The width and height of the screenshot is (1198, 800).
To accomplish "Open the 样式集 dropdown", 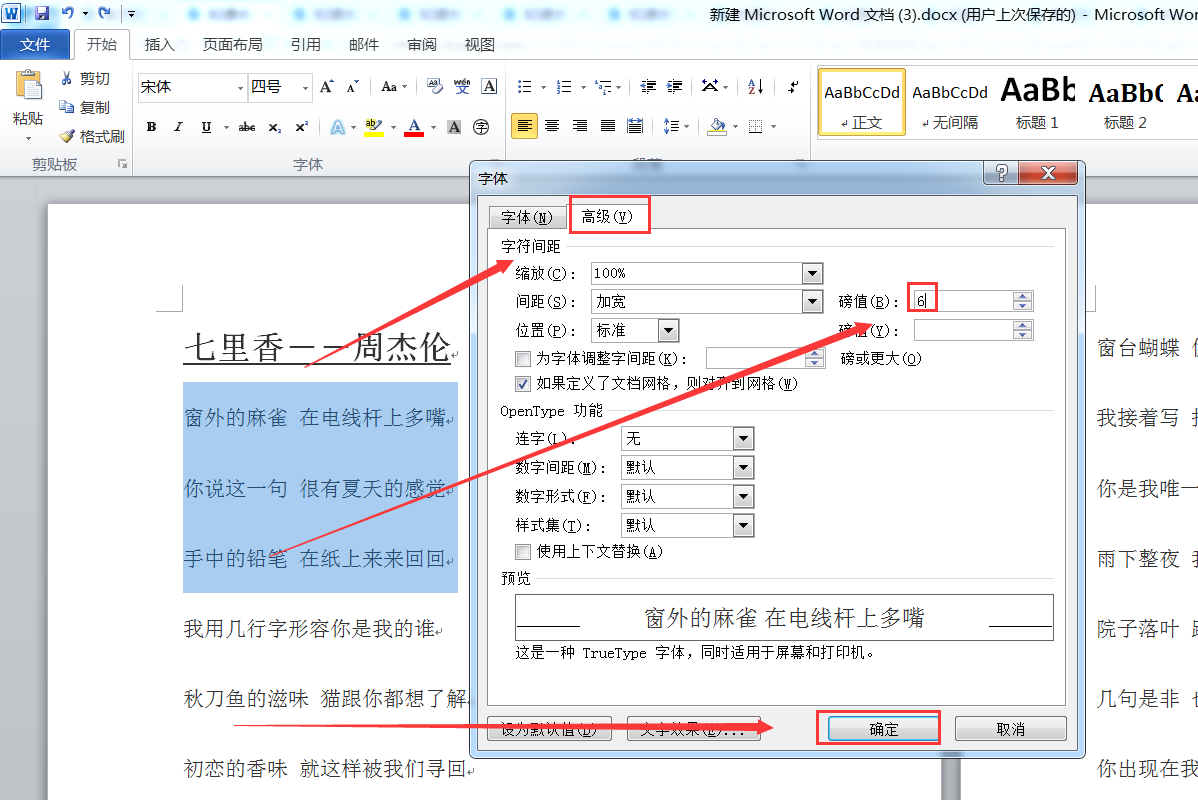I will (x=743, y=526).
